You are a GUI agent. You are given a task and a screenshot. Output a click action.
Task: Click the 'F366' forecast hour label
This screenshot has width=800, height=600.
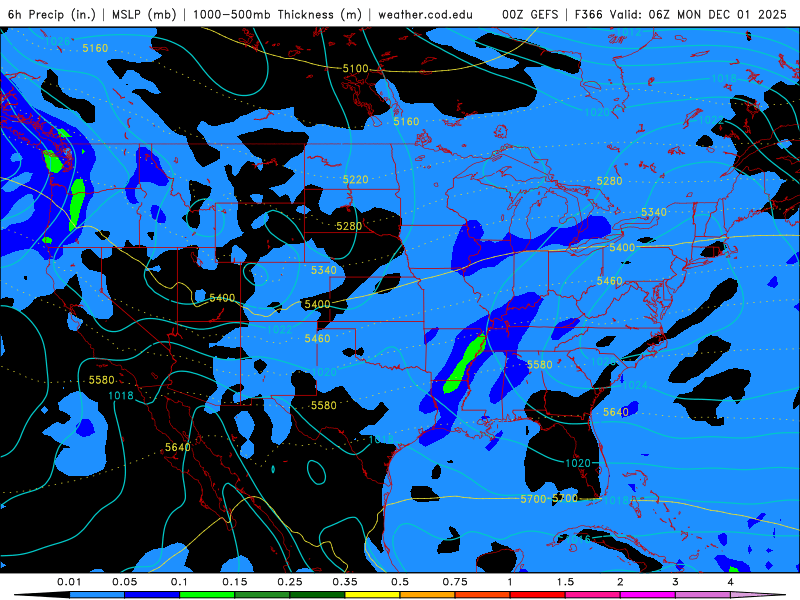coord(589,14)
